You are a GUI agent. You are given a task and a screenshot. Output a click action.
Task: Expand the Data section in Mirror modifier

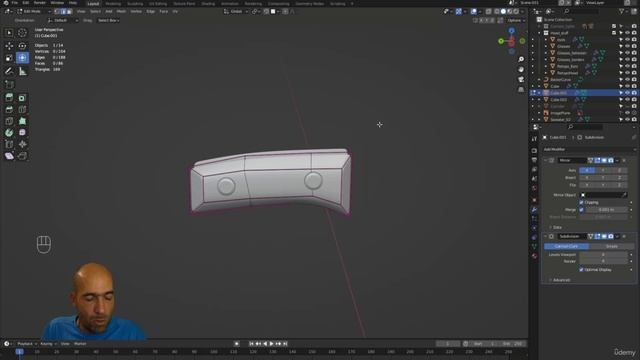point(556,227)
